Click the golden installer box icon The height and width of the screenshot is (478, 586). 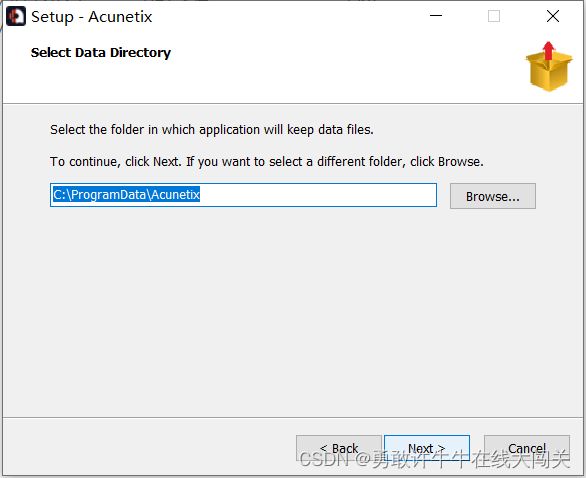(549, 71)
